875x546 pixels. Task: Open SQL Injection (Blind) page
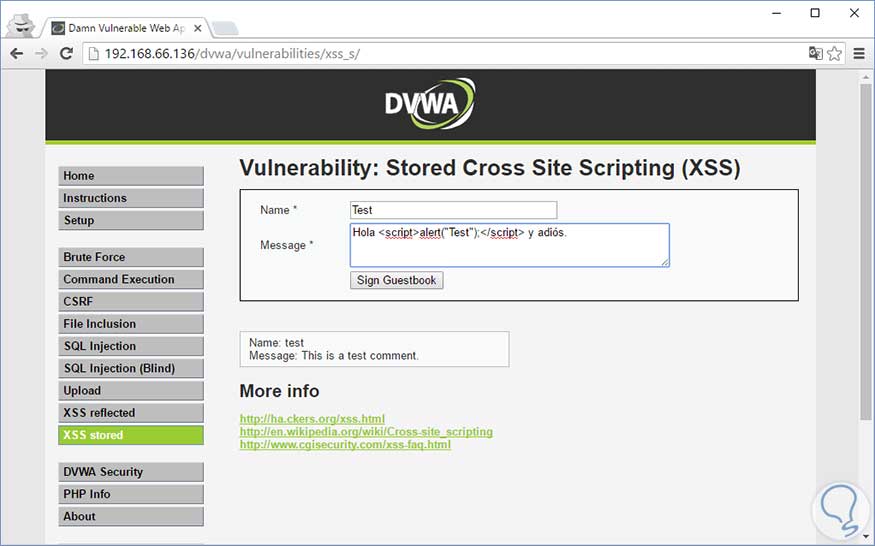[x=131, y=368]
